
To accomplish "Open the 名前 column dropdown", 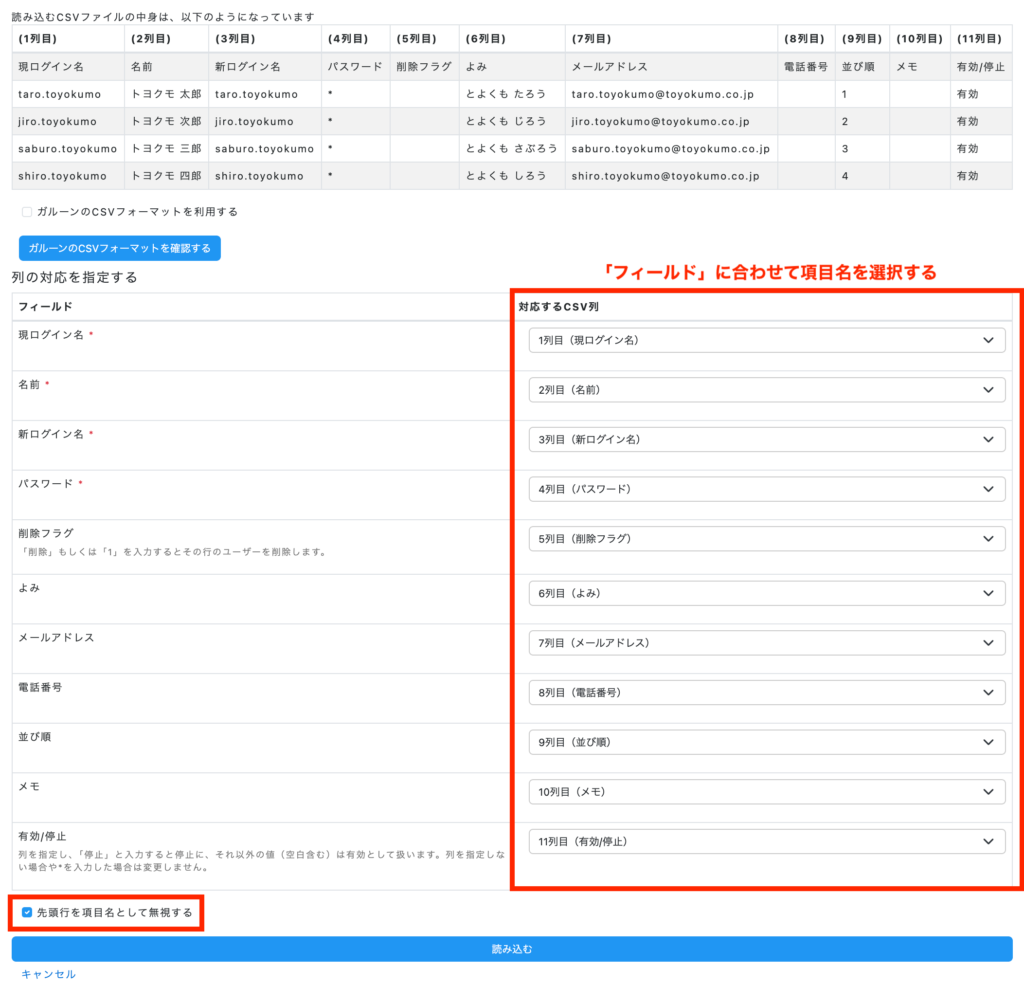I will tap(766, 390).
